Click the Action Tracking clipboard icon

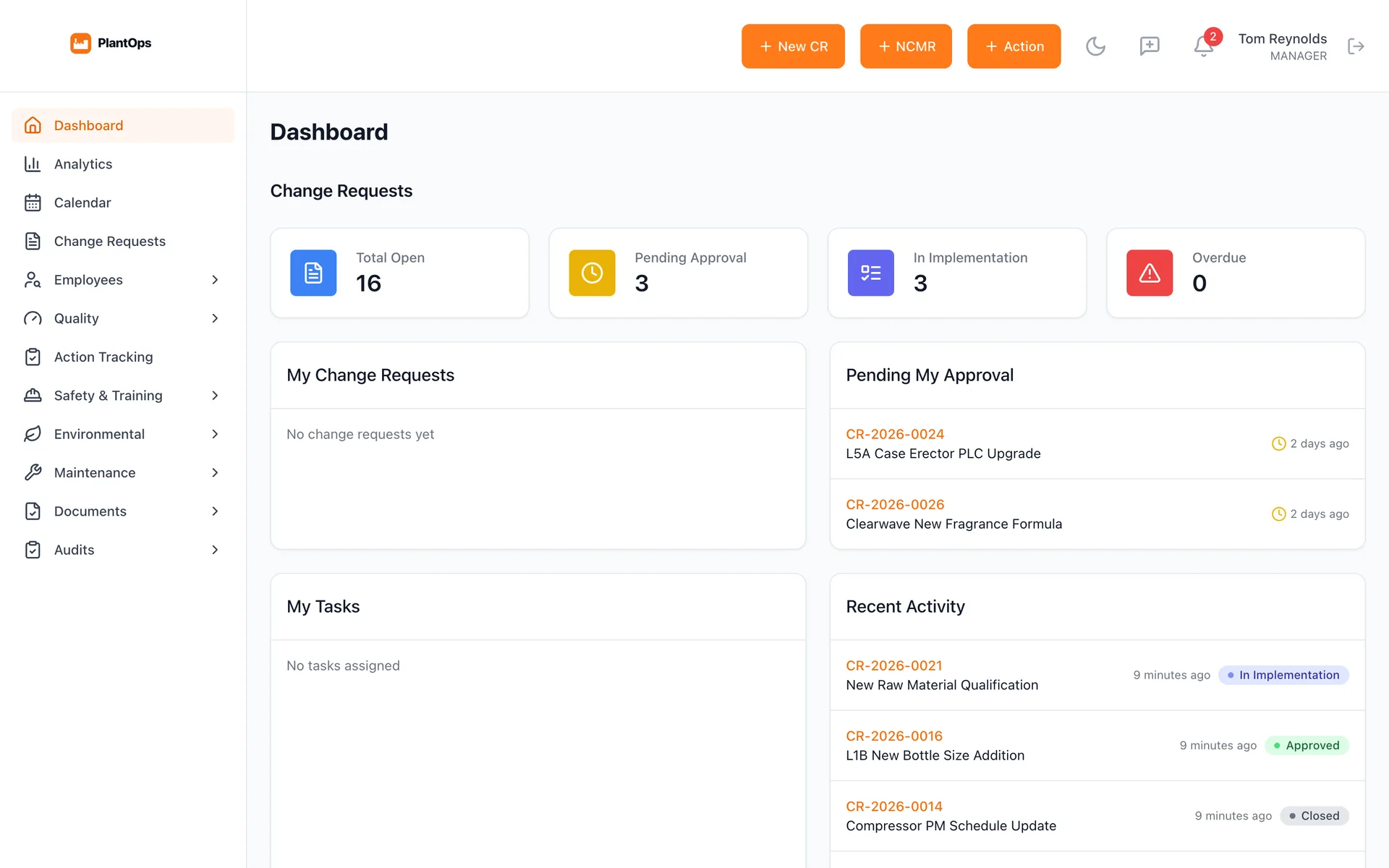[33, 357]
